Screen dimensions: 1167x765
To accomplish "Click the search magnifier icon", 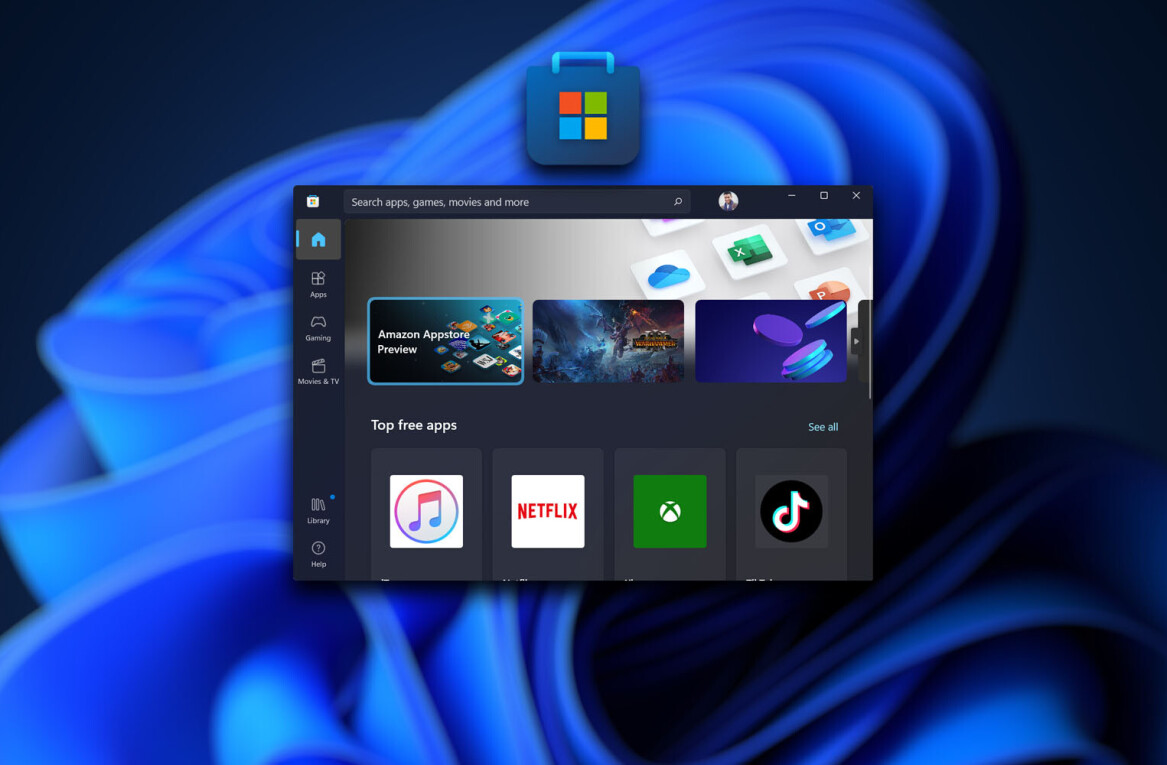I will pos(677,202).
